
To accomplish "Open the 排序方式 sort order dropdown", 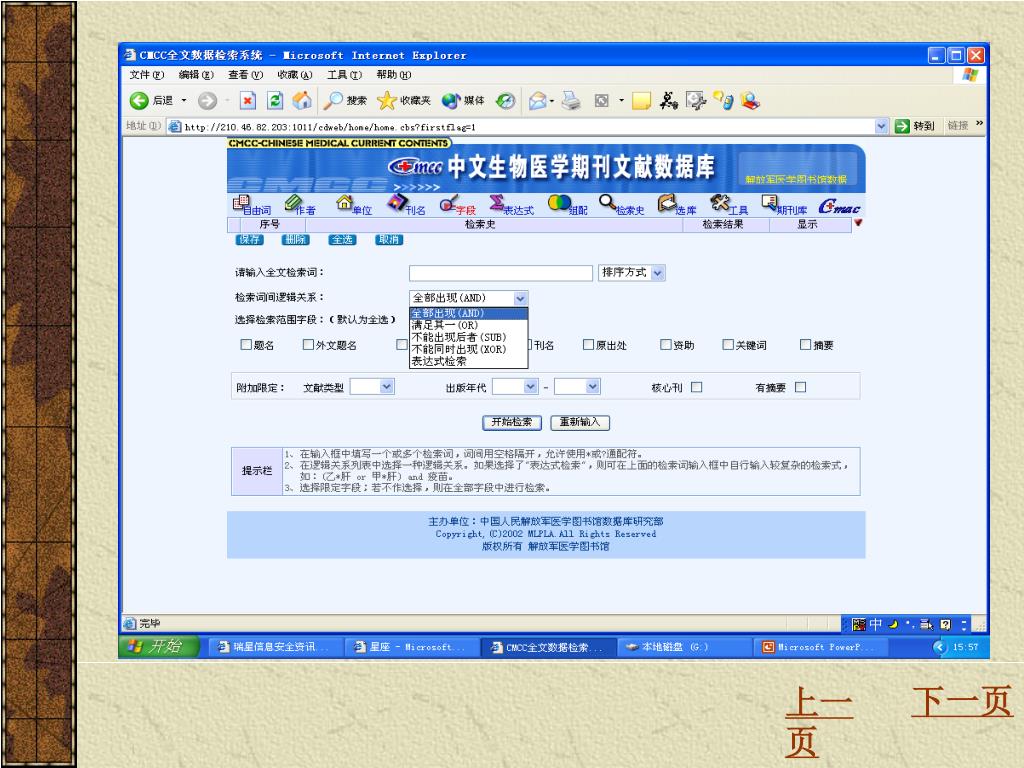I will click(632, 272).
